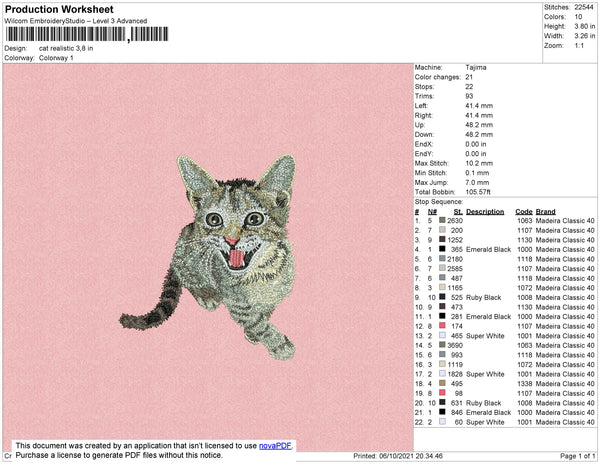600x464 pixels.
Task: Click the 'St.' column header
Action: [458, 212]
